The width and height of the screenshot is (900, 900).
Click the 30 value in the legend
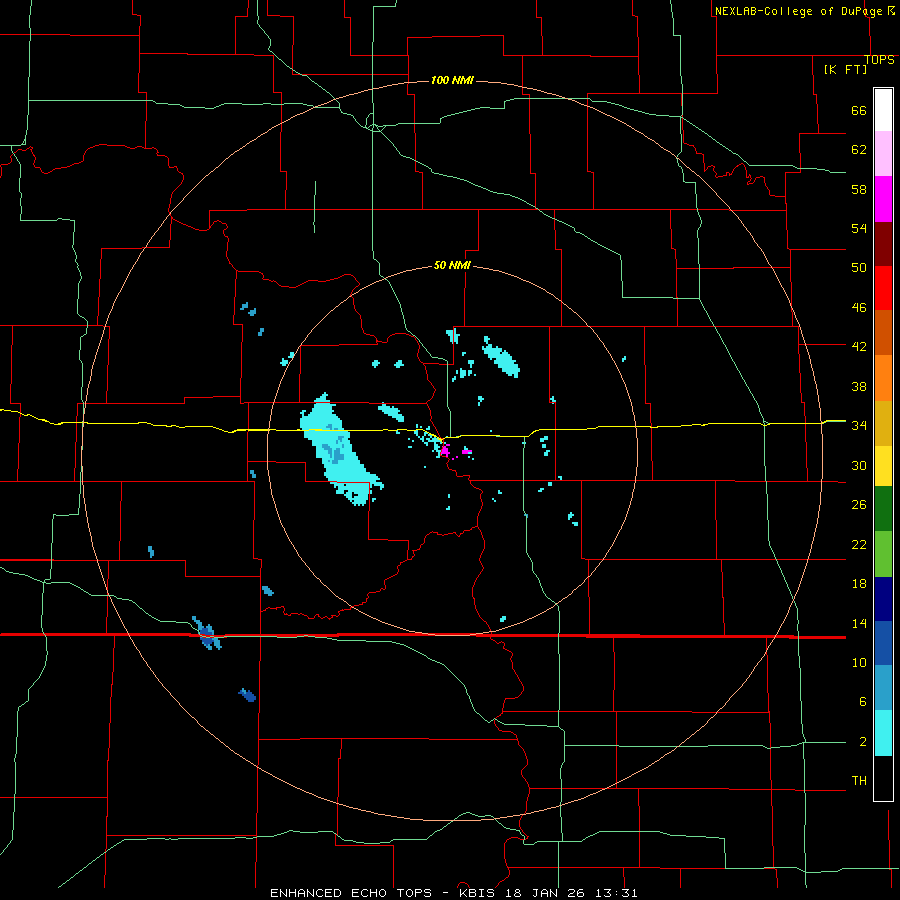[859, 465]
